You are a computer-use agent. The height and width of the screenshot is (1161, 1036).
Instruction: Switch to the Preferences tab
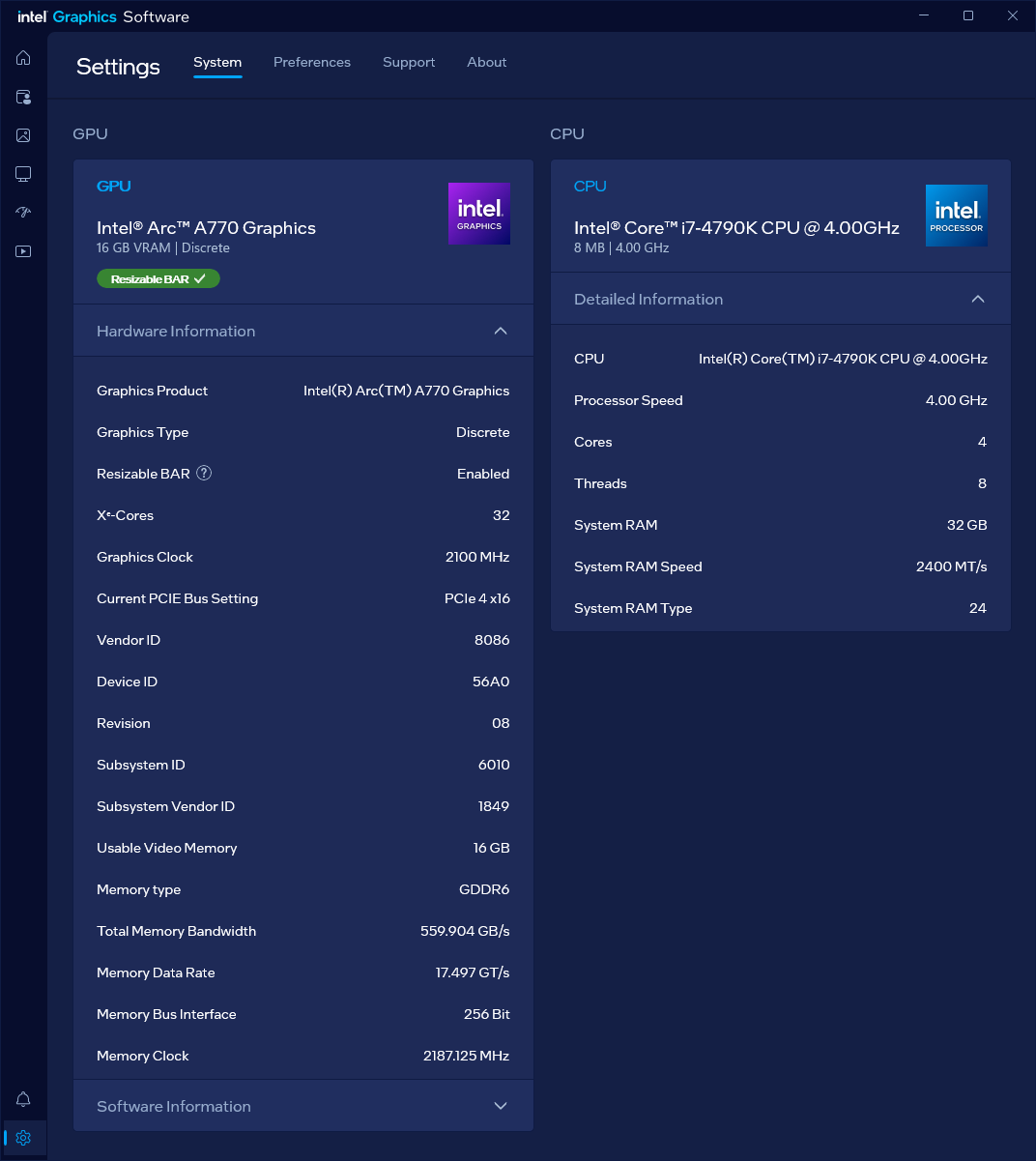pyautogui.click(x=311, y=62)
